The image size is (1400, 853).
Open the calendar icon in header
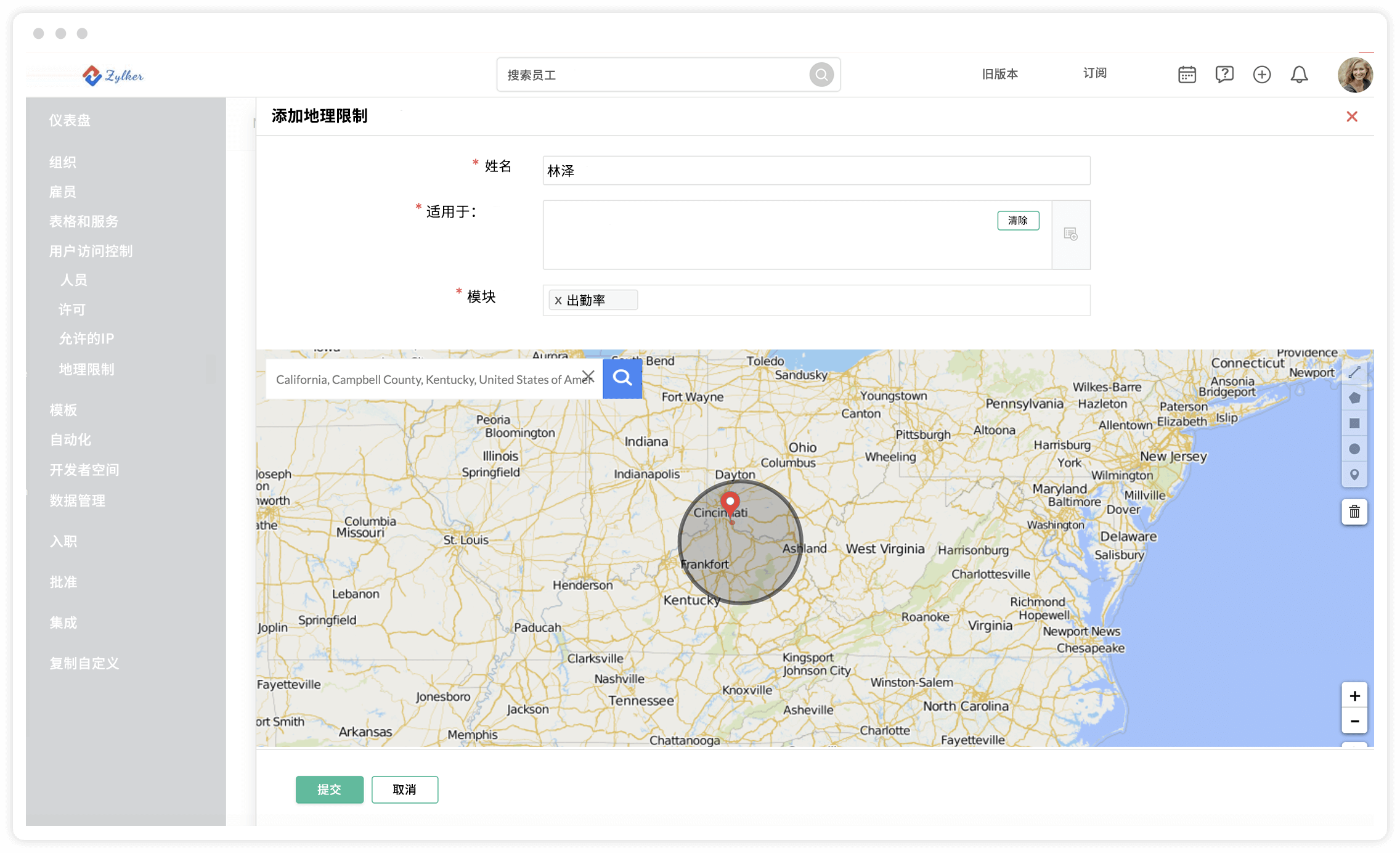pos(1186,75)
